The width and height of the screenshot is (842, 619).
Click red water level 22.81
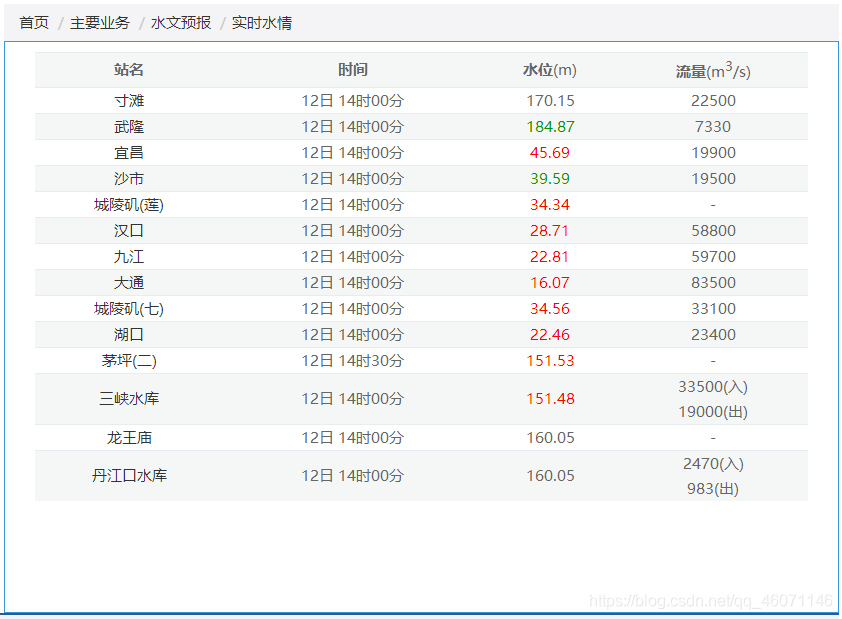[x=550, y=257]
